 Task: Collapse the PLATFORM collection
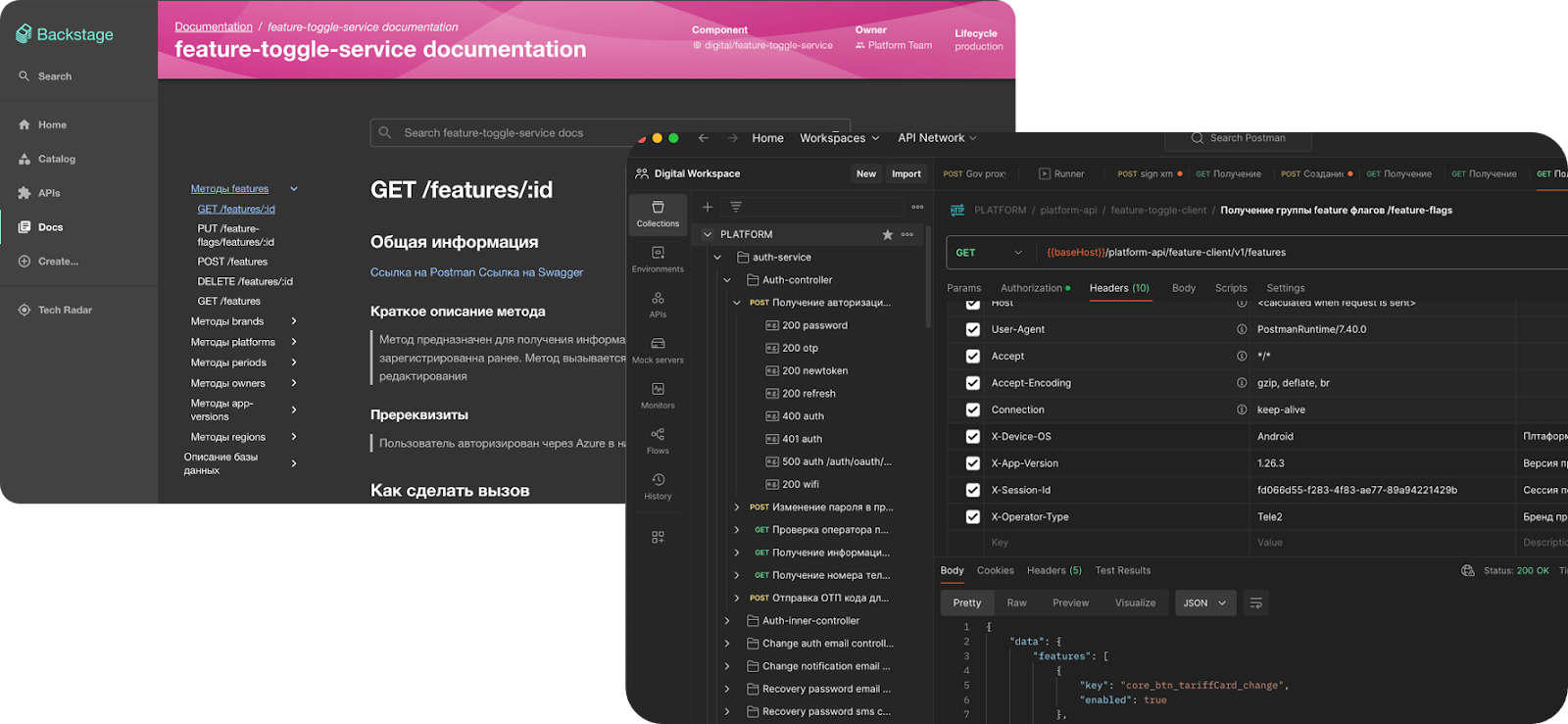click(708, 234)
